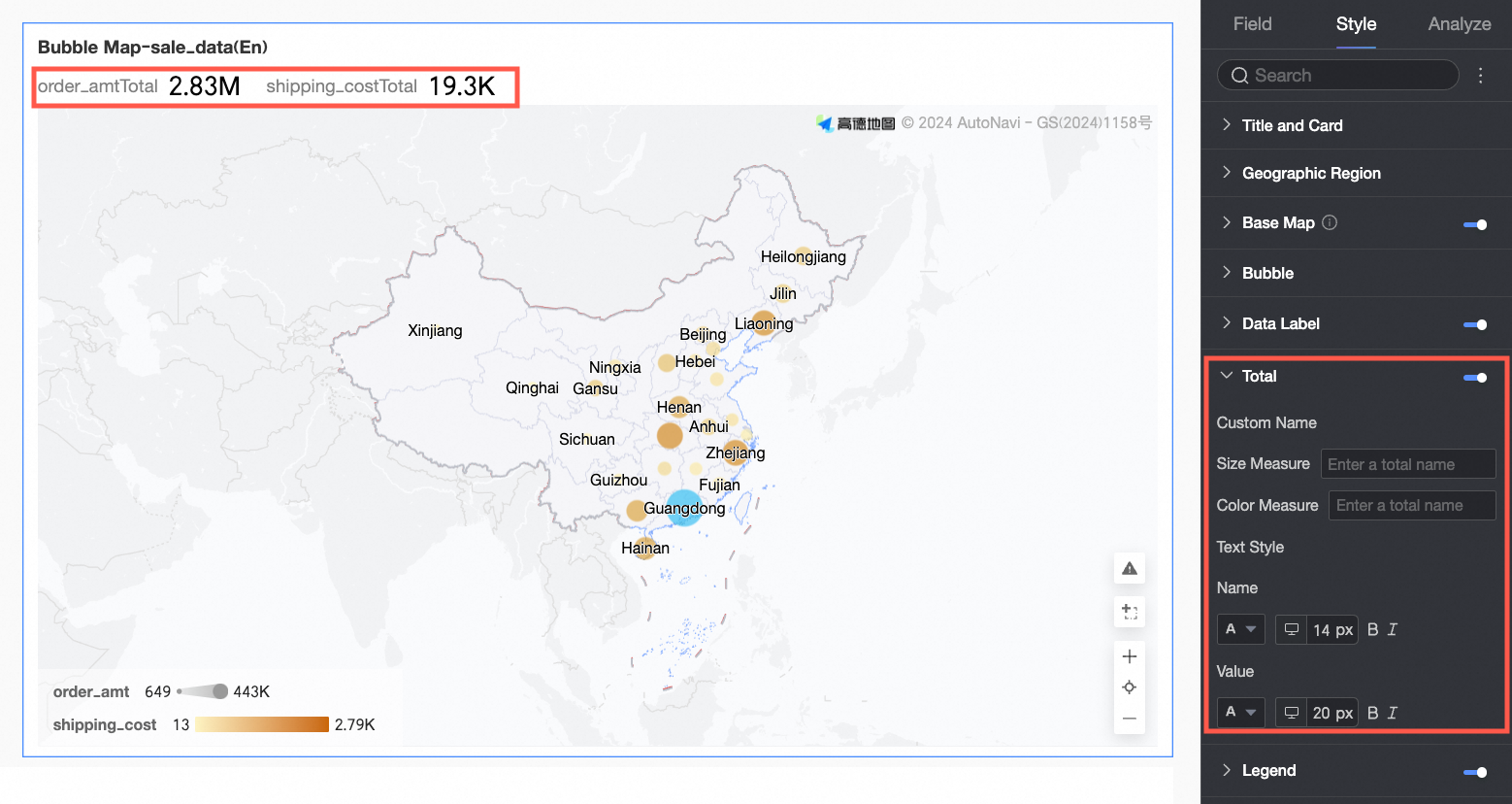Toggle bold for Name text style
1512x804 pixels.
[1372, 629]
